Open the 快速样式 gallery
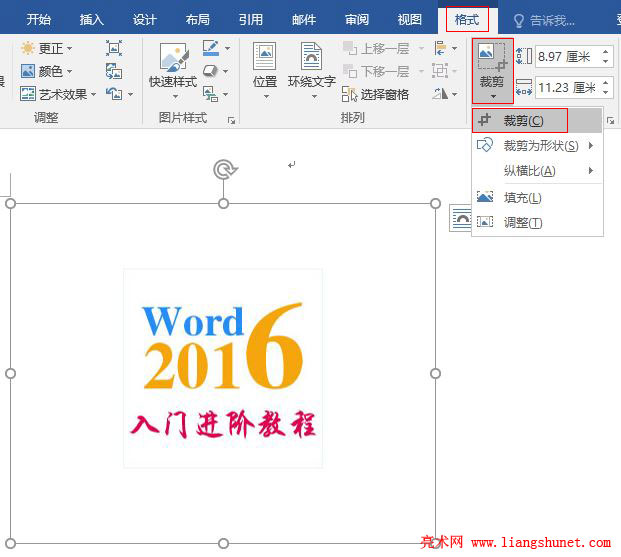 (x=173, y=71)
